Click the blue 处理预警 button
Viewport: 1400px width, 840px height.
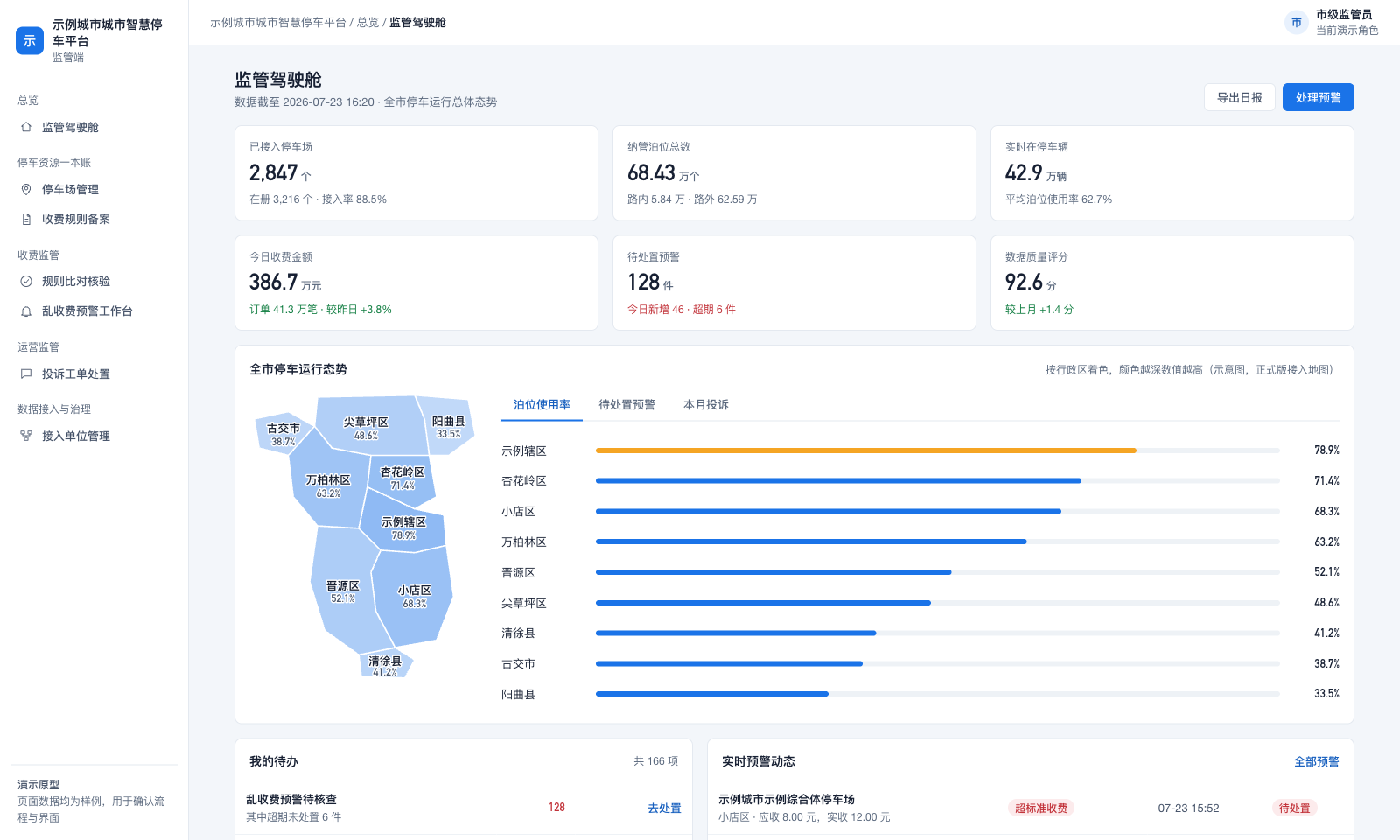[x=1319, y=97]
